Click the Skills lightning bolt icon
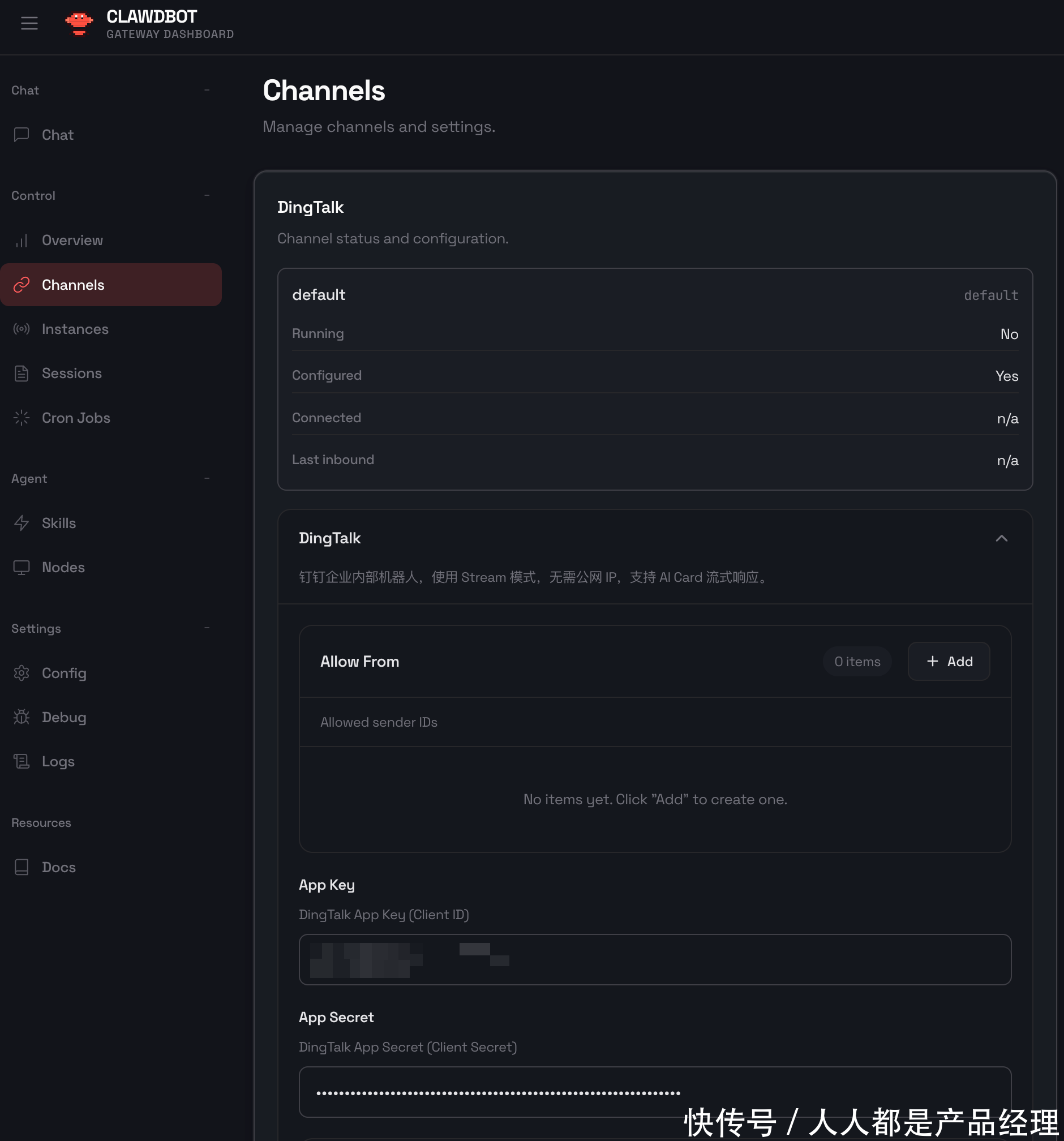The height and width of the screenshot is (1141, 1064). point(22,523)
